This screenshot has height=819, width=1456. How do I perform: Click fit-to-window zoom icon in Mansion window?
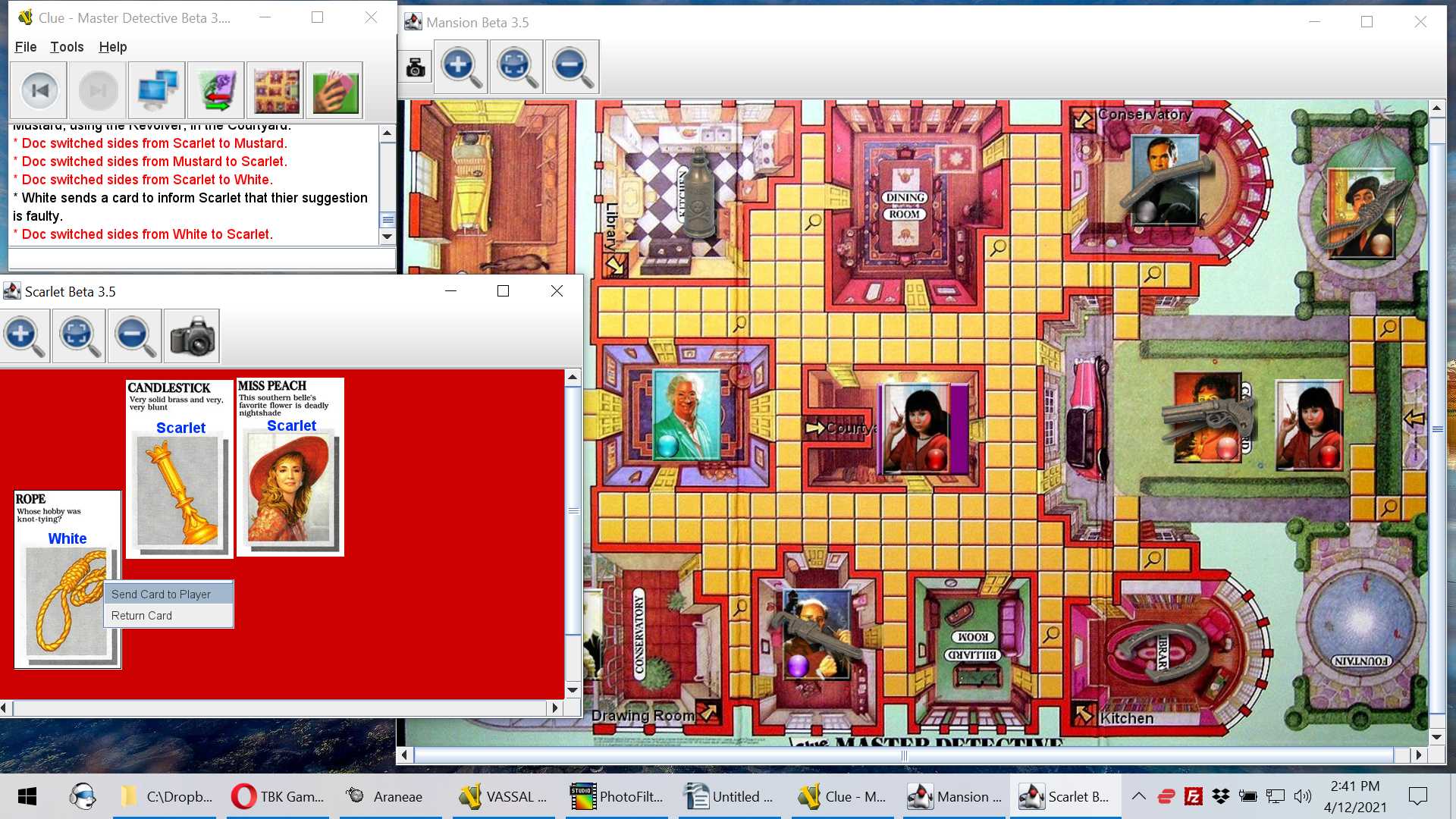pyautogui.click(x=516, y=67)
